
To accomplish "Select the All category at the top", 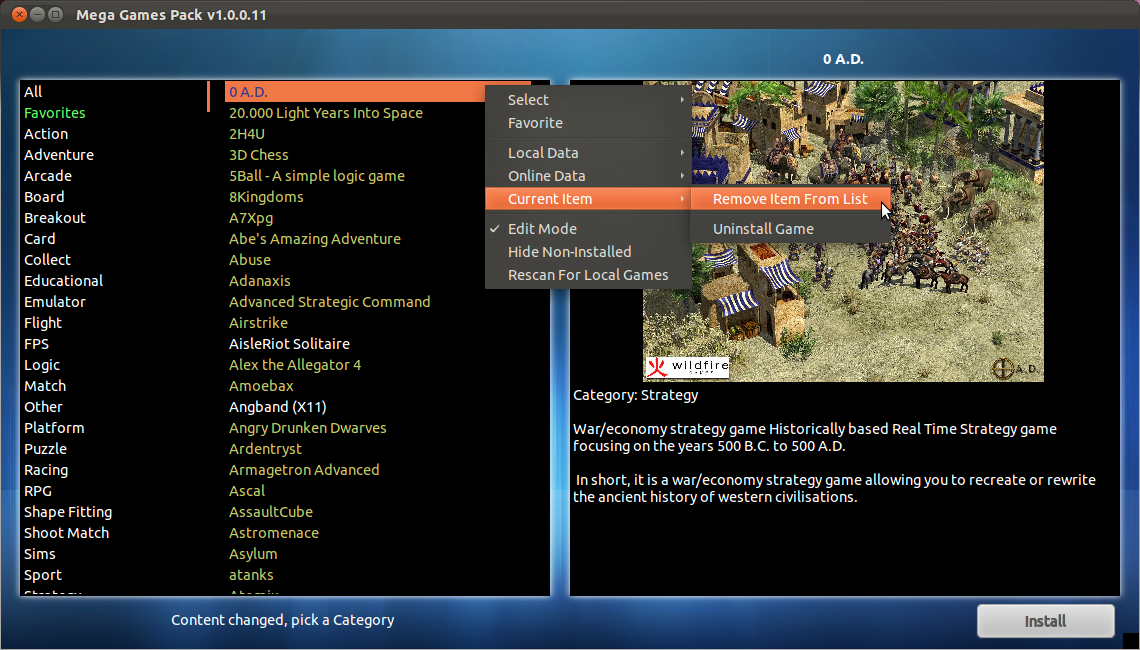I will click(32, 91).
